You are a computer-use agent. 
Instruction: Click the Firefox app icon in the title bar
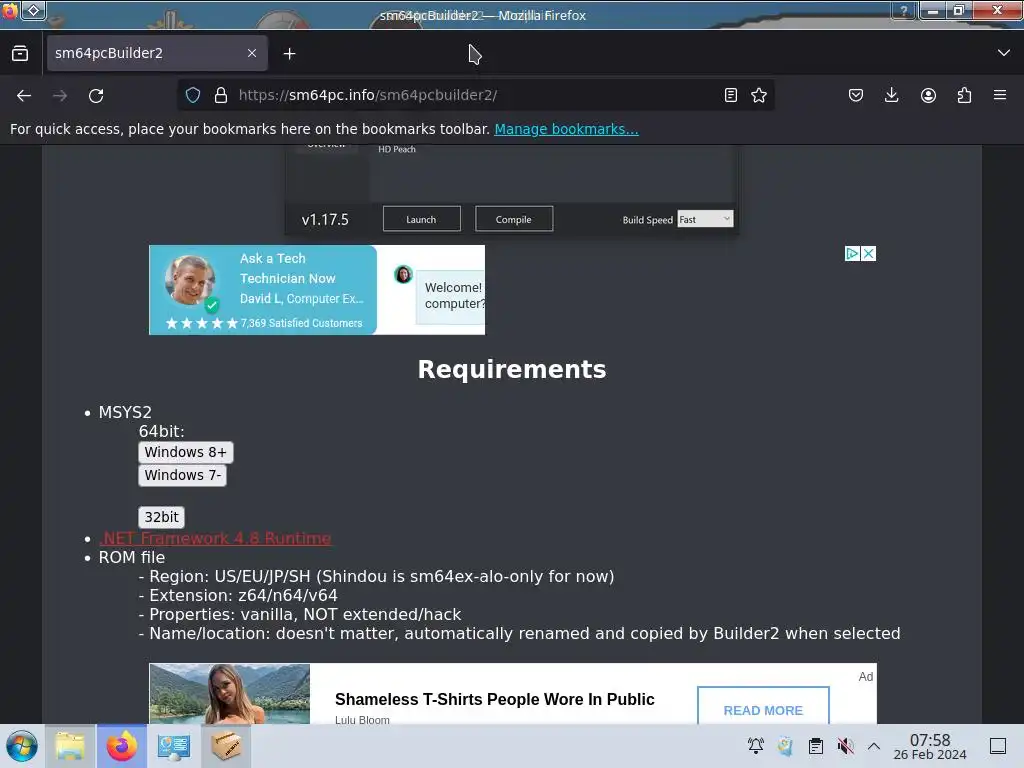coord(10,10)
